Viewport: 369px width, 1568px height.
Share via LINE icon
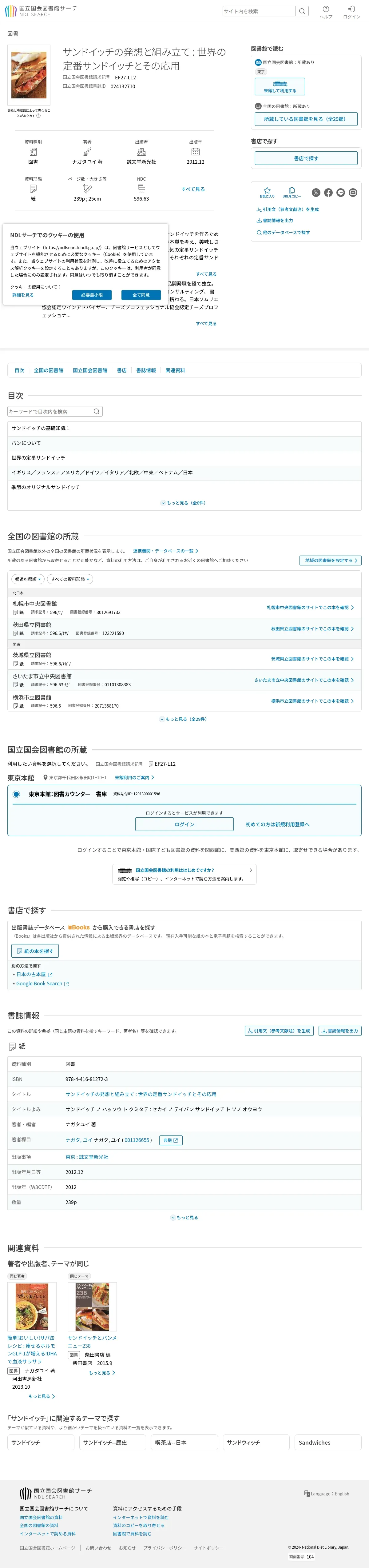coord(340,192)
